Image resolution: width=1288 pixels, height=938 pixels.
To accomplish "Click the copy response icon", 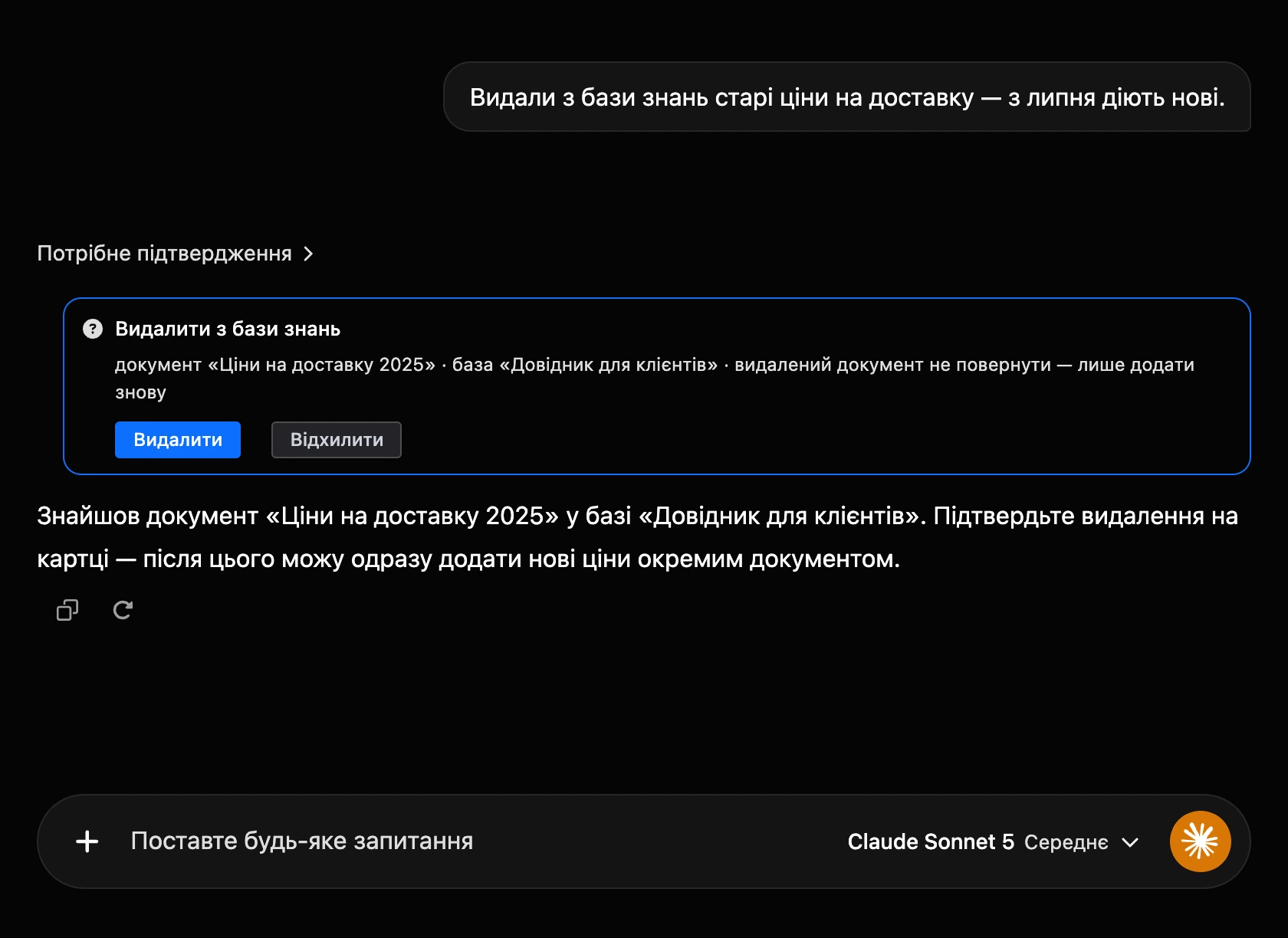I will click(x=67, y=610).
